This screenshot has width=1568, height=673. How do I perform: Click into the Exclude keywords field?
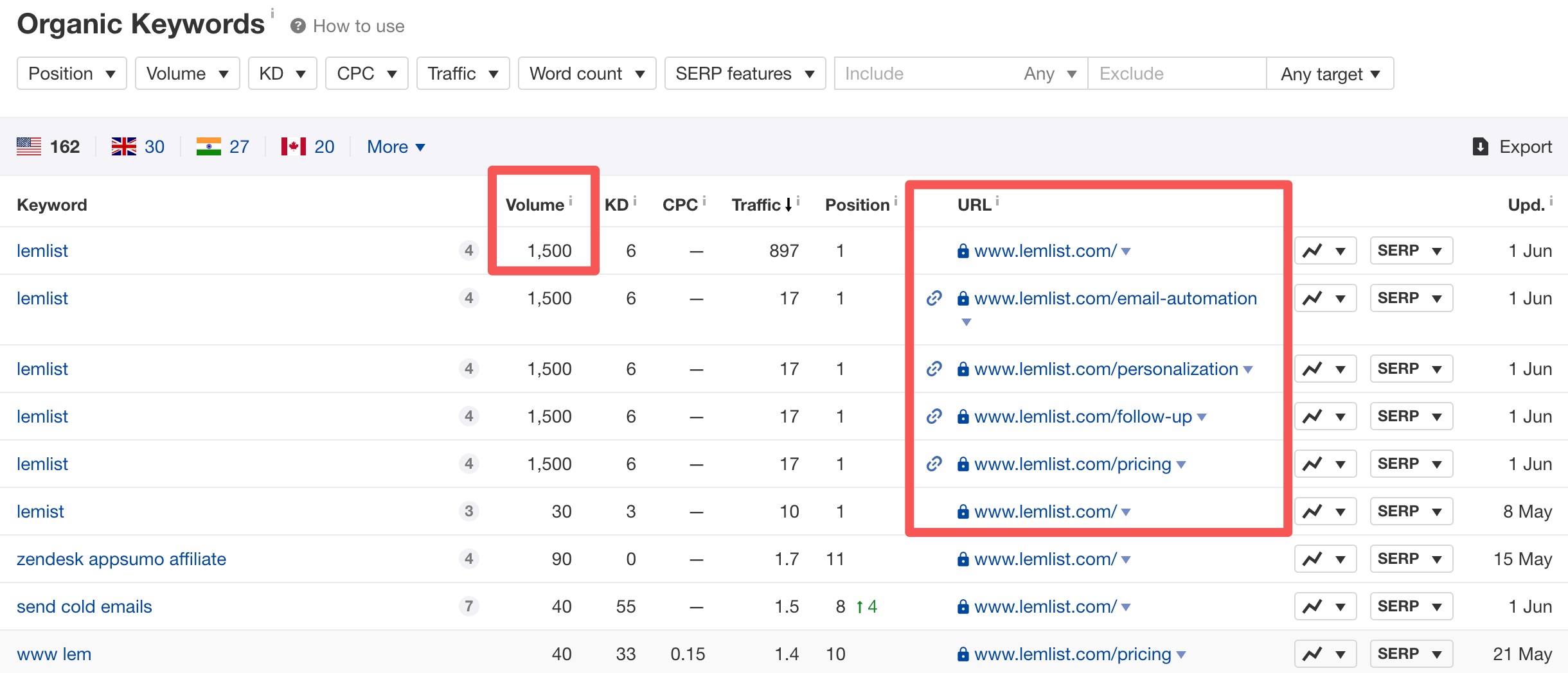[1177, 74]
